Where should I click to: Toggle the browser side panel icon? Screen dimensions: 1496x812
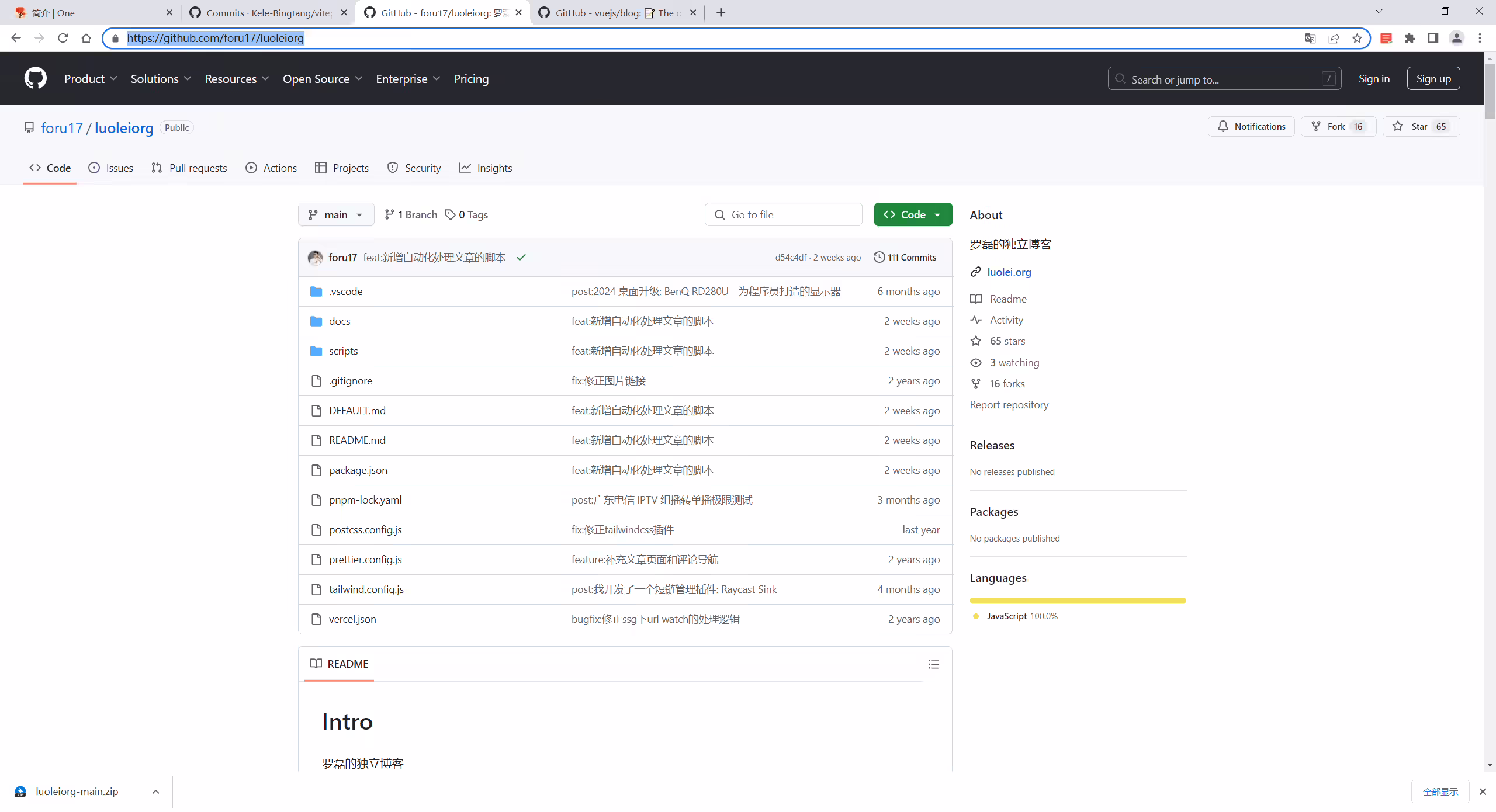click(1433, 38)
